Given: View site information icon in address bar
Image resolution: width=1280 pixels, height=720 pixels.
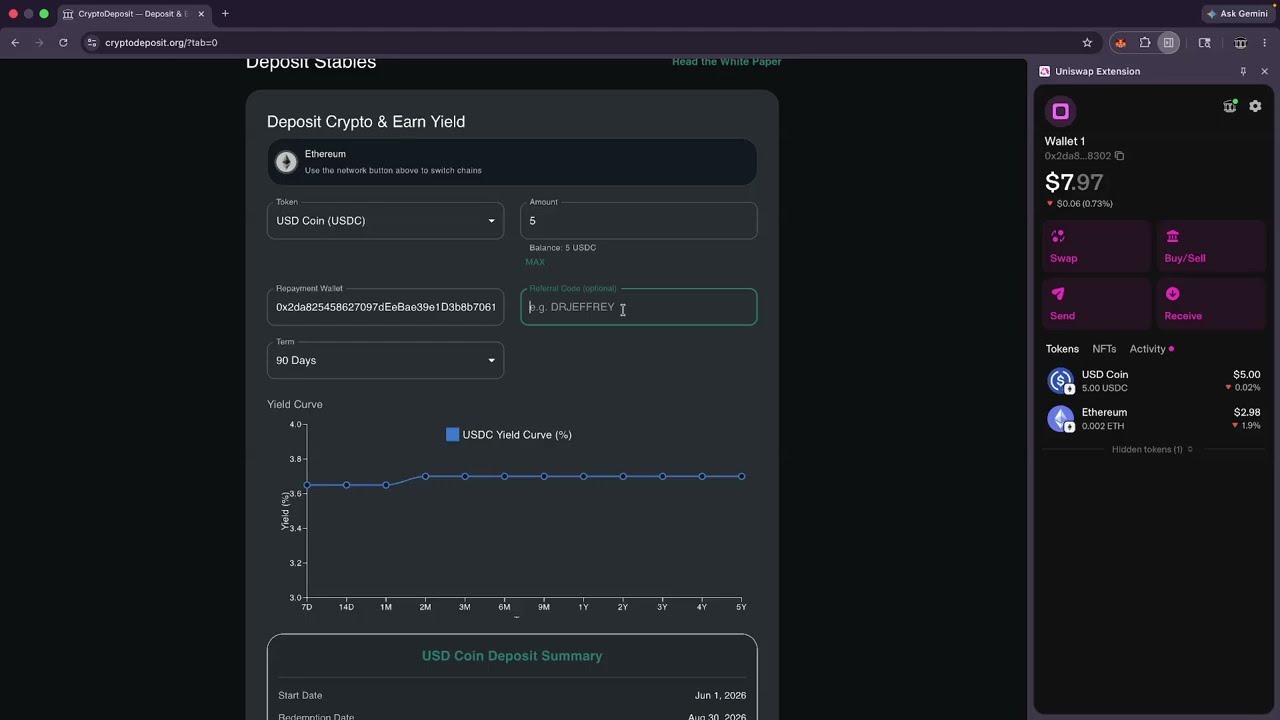Looking at the screenshot, I should coord(91,43).
